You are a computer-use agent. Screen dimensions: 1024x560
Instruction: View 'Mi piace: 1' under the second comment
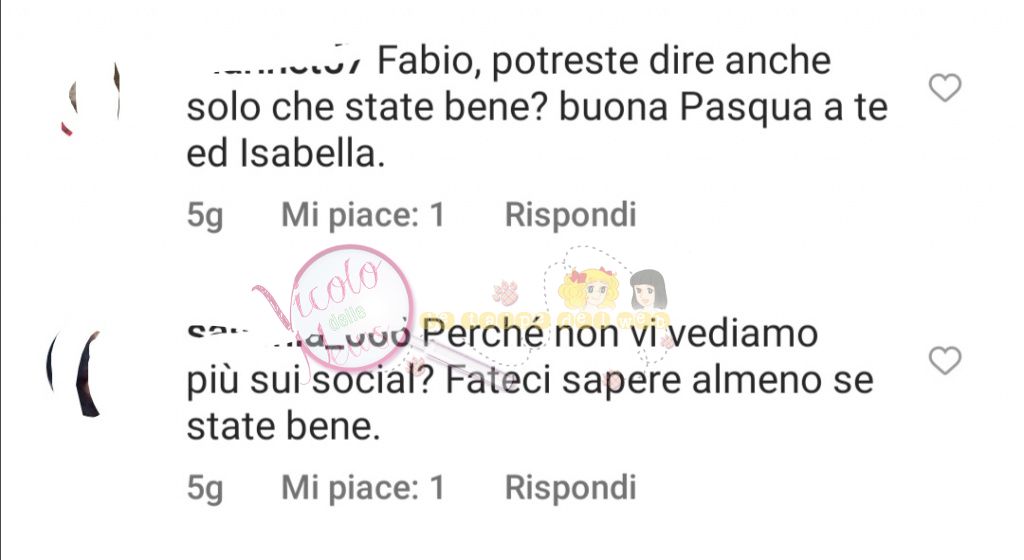coord(363,488)
